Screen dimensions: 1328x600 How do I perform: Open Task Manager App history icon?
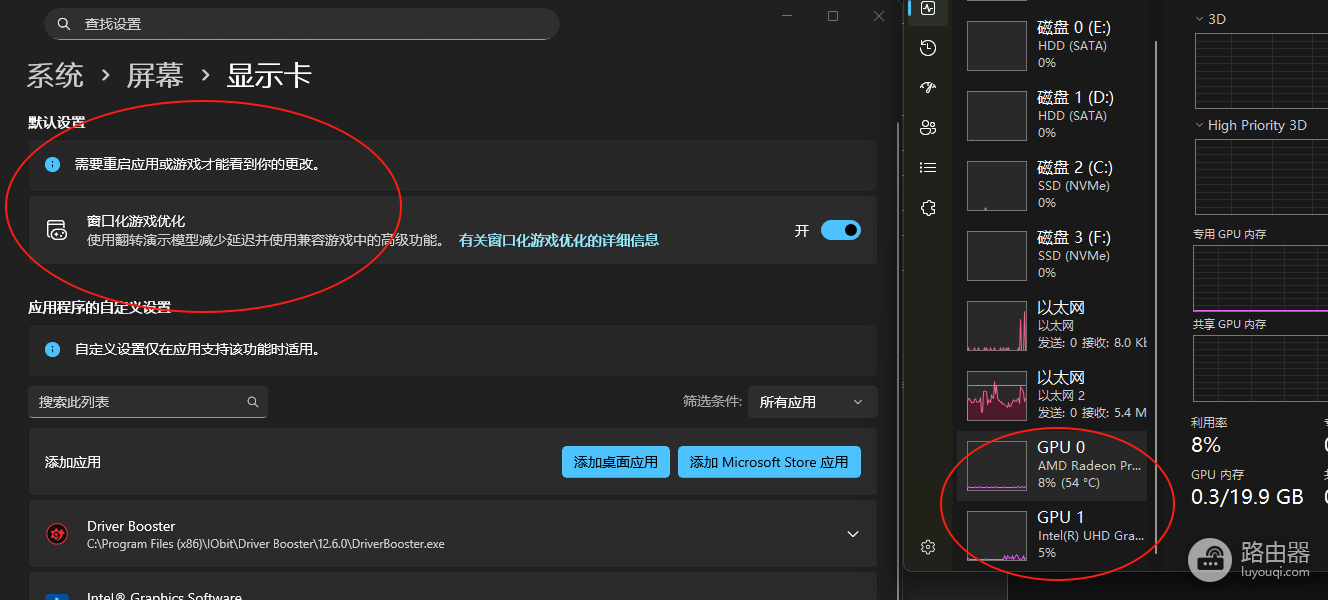click(x=928, y=48)
